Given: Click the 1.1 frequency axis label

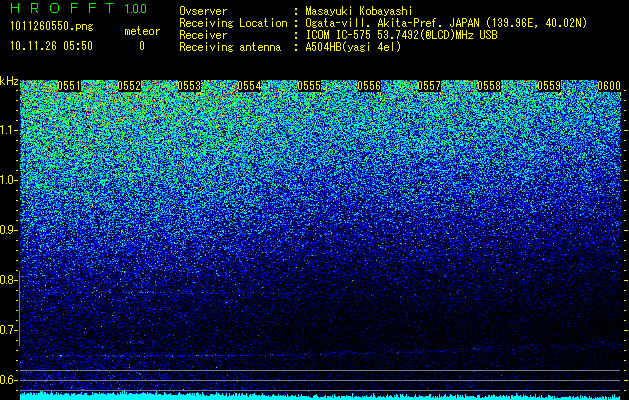Looking at the screenshot, I should coord(8,130).
